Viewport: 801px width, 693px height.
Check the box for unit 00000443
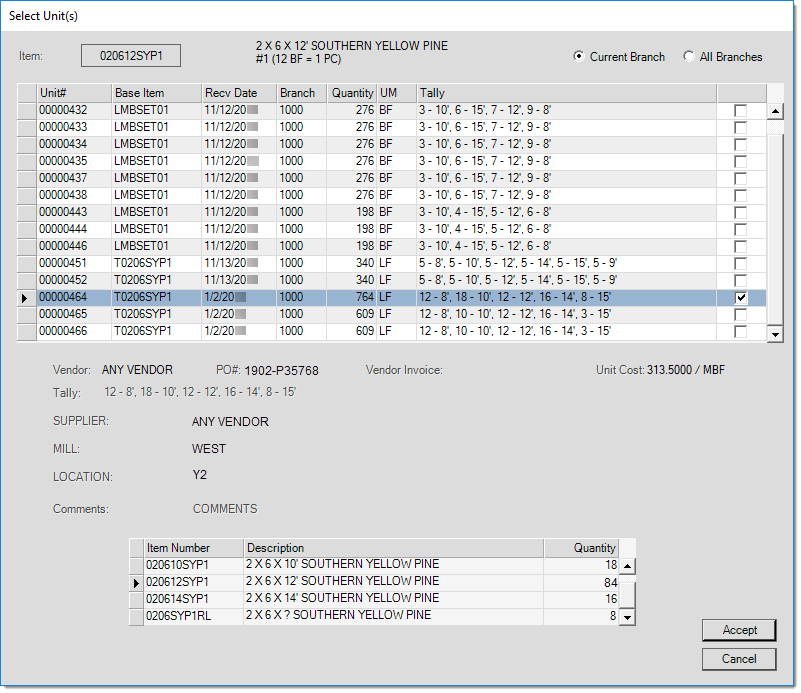point(740,212)
